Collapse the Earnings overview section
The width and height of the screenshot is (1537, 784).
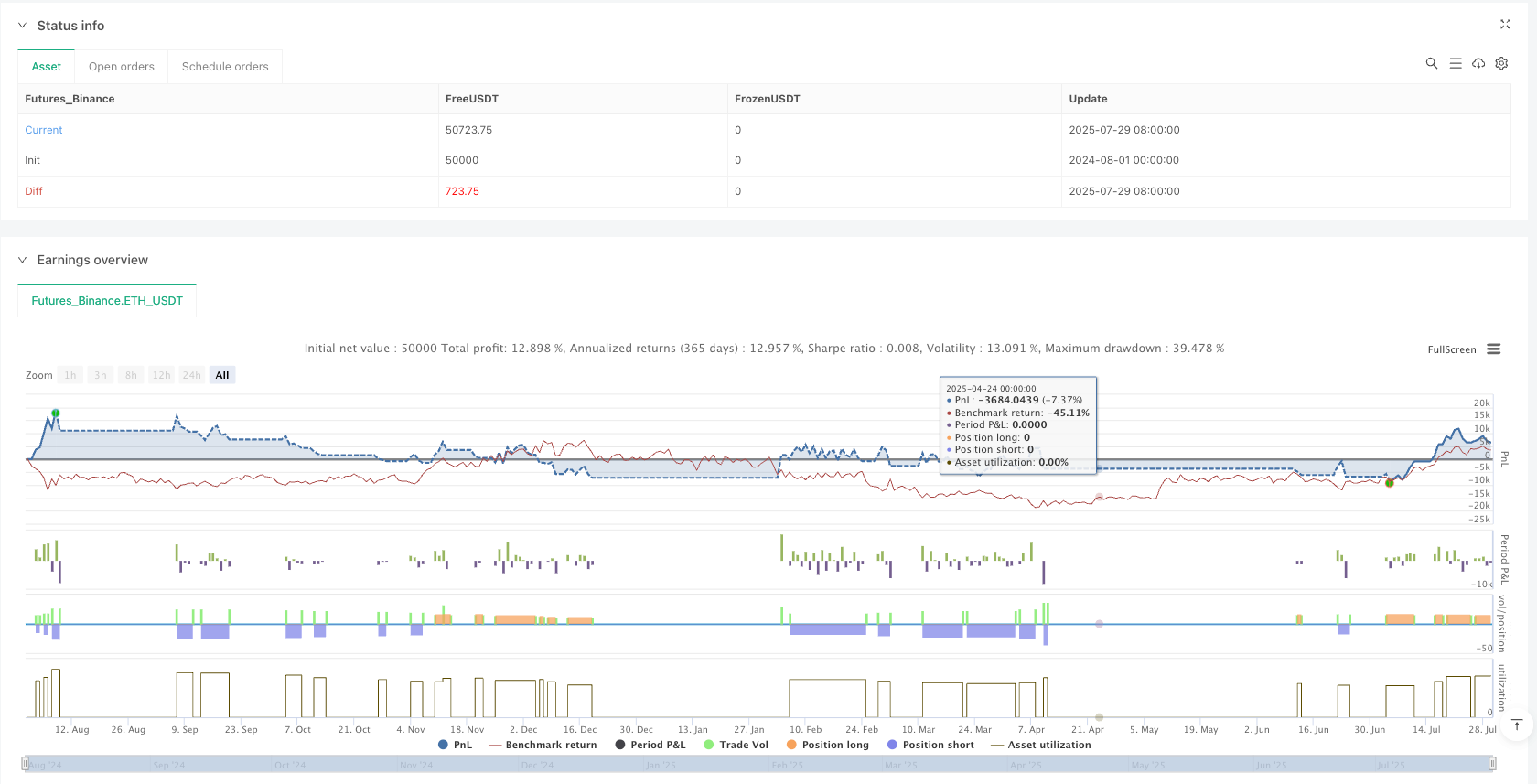[x=23, y=260]
